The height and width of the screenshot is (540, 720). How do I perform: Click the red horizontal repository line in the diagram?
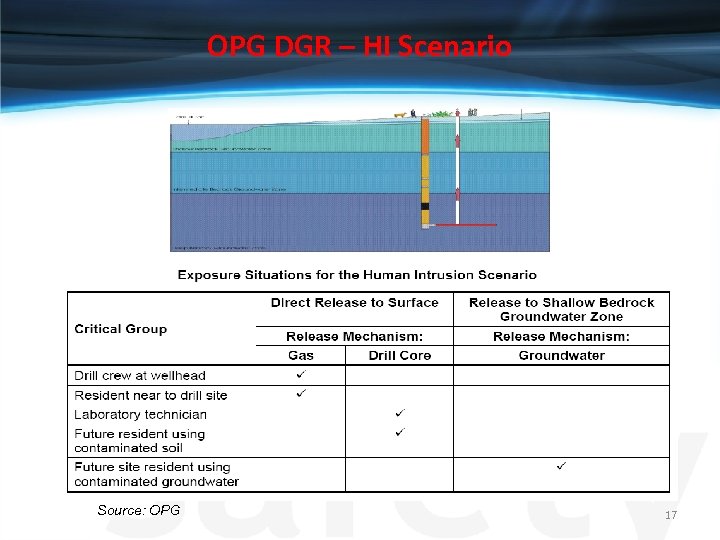(466, 225)
